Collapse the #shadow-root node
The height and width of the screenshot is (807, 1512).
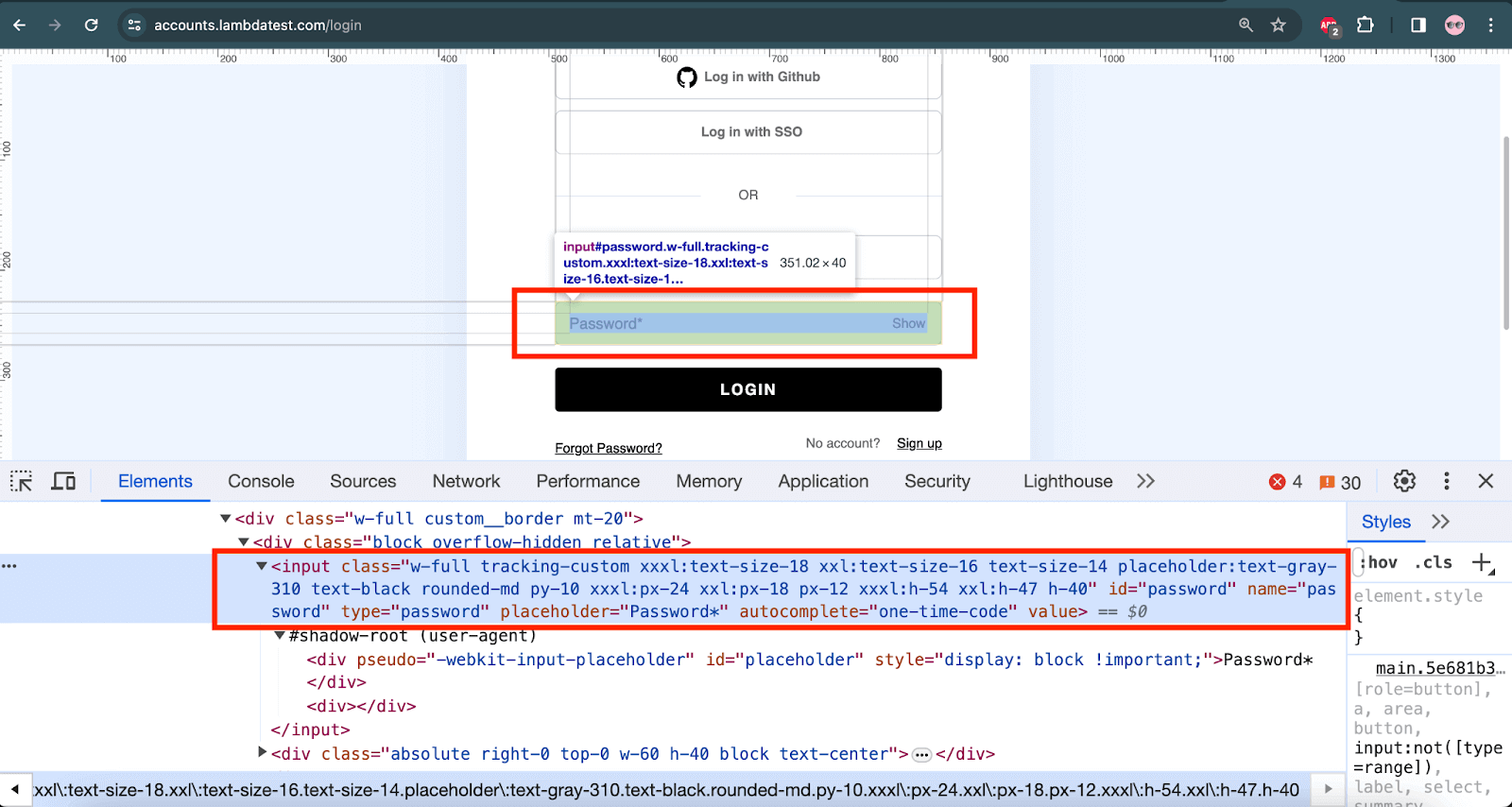(280, 636)
